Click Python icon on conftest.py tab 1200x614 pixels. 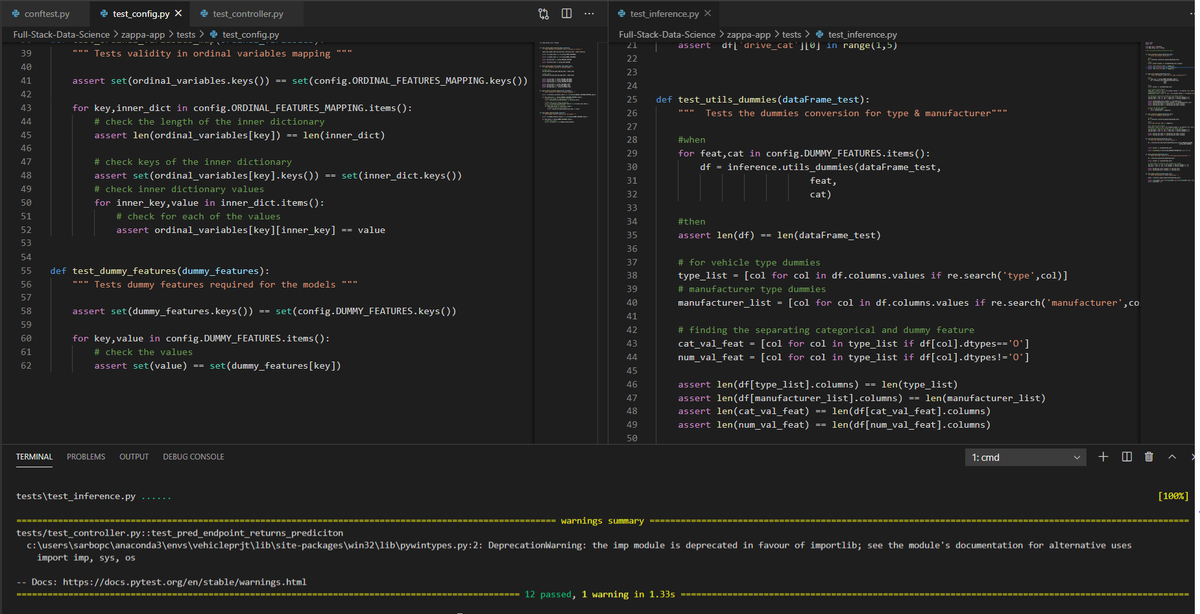tap(16, 14)
